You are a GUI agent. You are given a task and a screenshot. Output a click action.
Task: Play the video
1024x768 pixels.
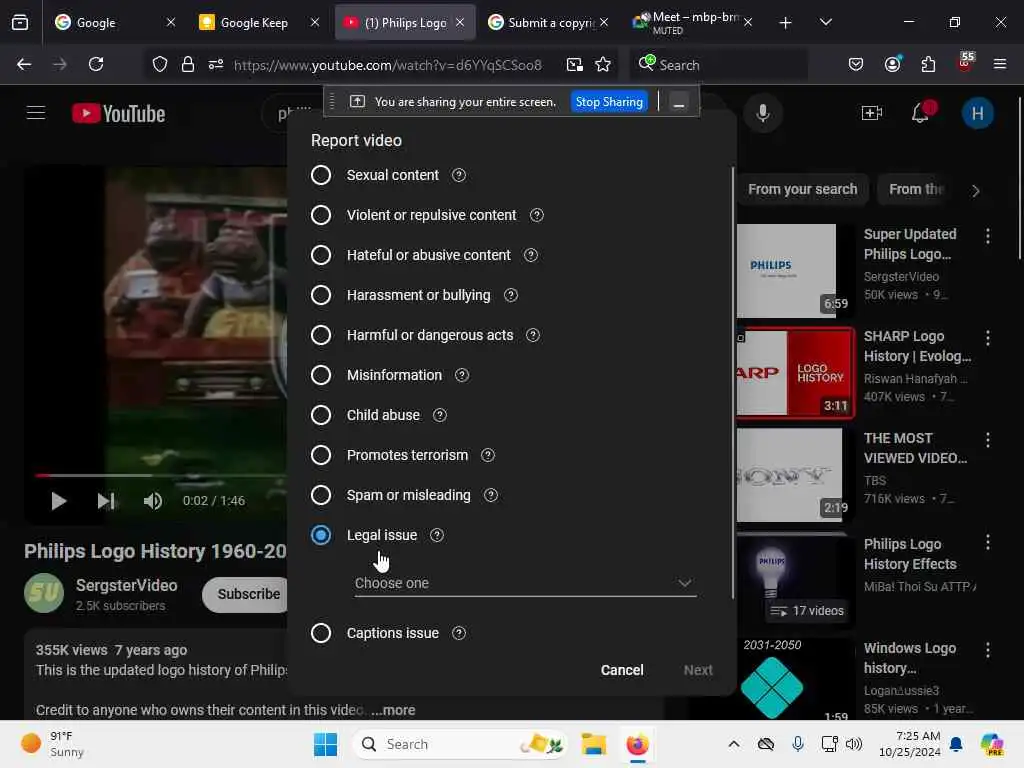(59, 501)
